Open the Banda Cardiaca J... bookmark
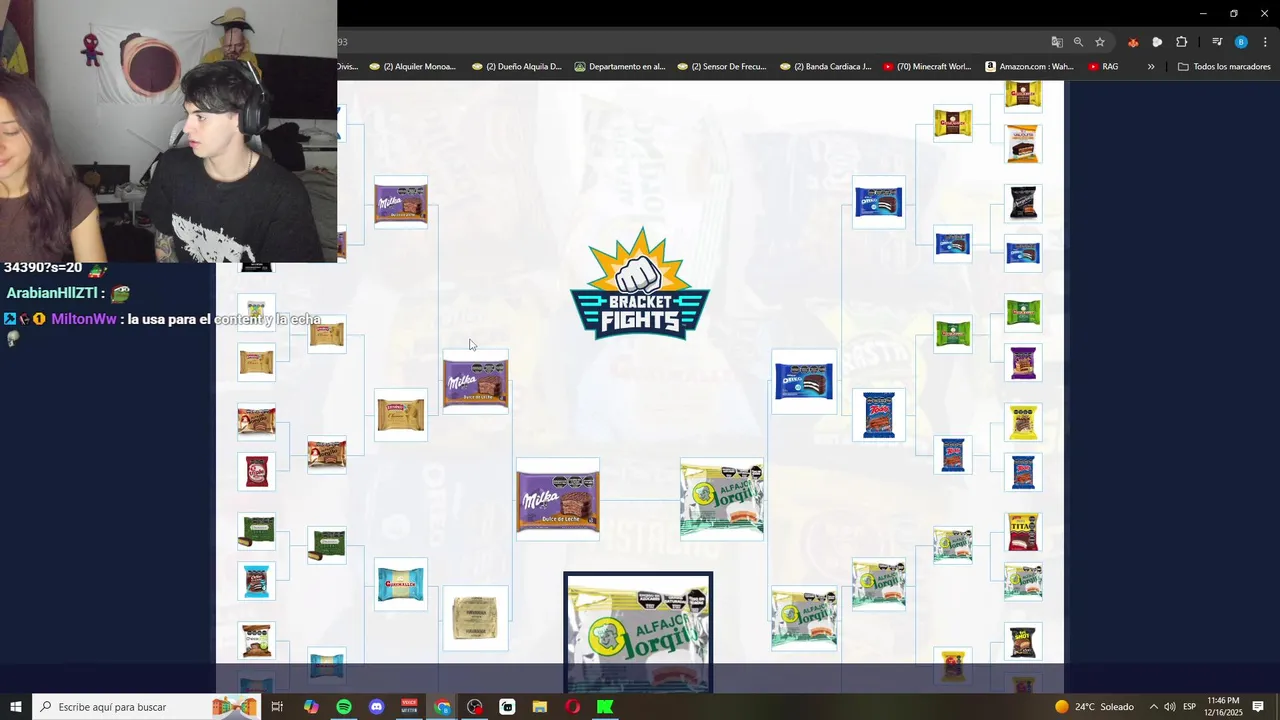Viewport: 1280px width, 720px height. click(825, 67)
